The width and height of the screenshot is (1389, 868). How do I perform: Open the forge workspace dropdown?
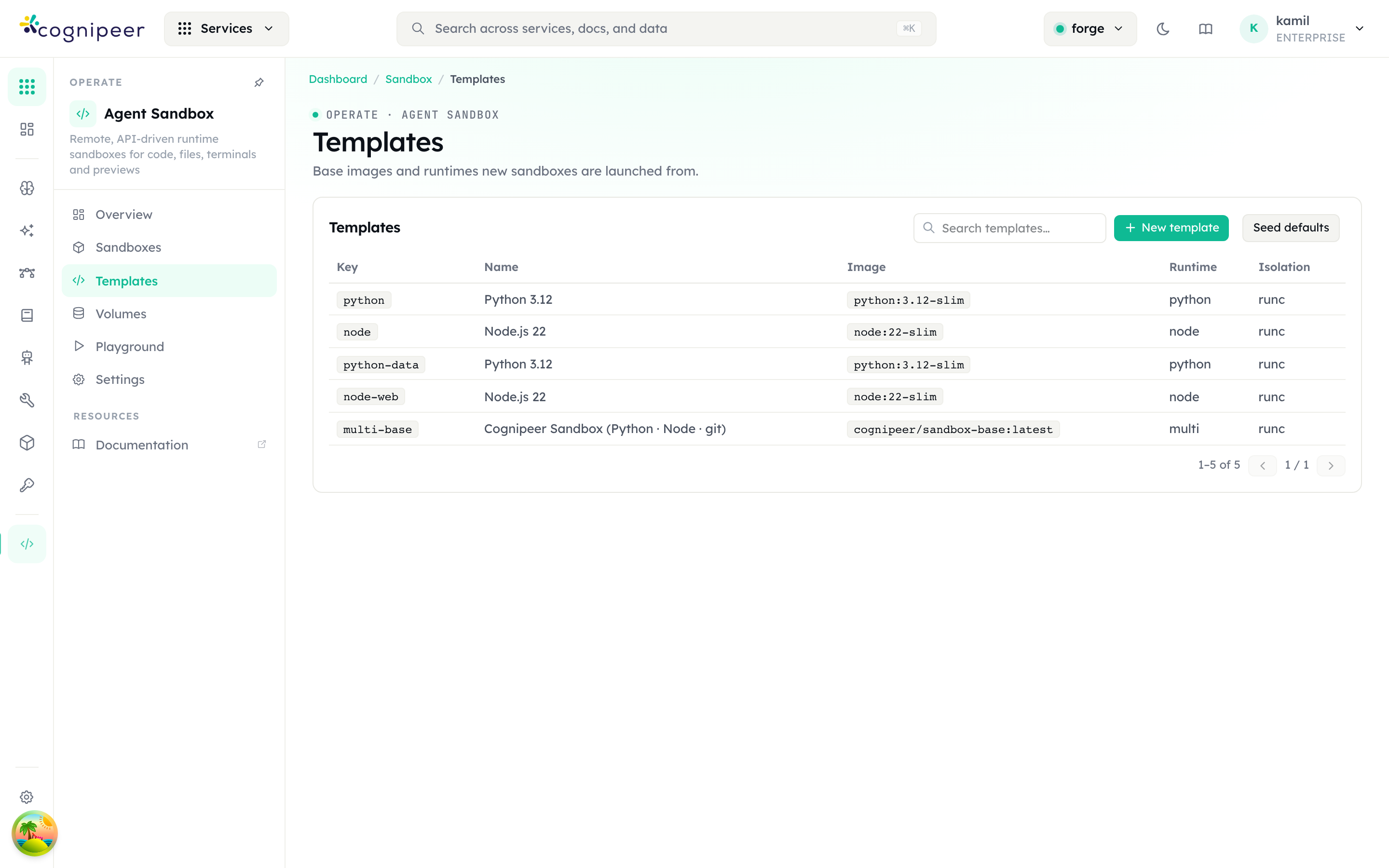1089,29
